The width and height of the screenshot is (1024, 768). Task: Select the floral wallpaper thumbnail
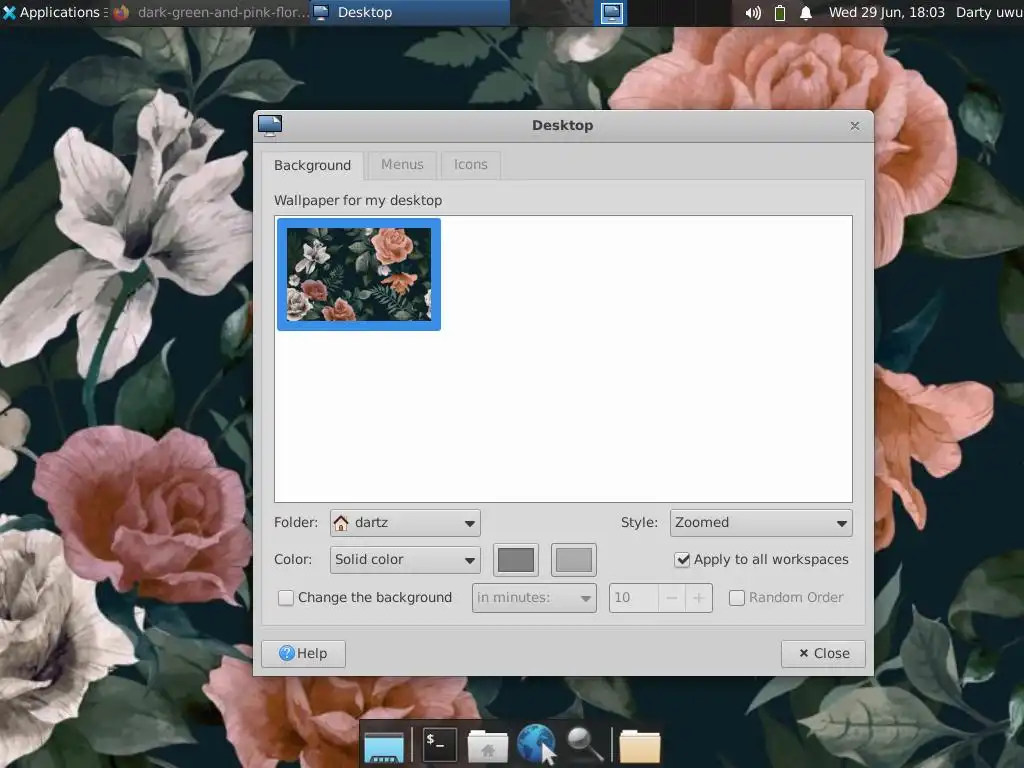click(x=359, y=274)
